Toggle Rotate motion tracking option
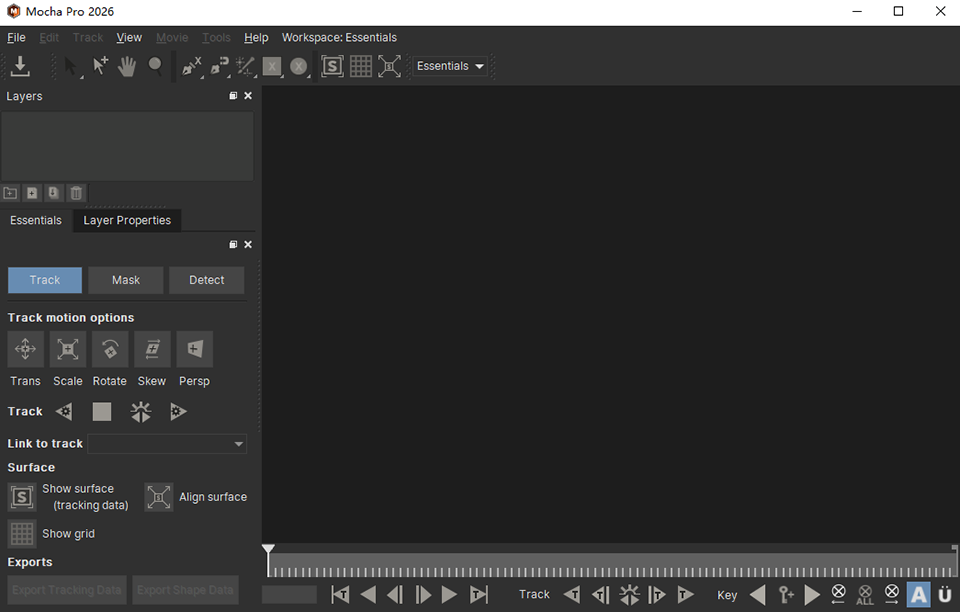960x612 pixels. [110, 349]
